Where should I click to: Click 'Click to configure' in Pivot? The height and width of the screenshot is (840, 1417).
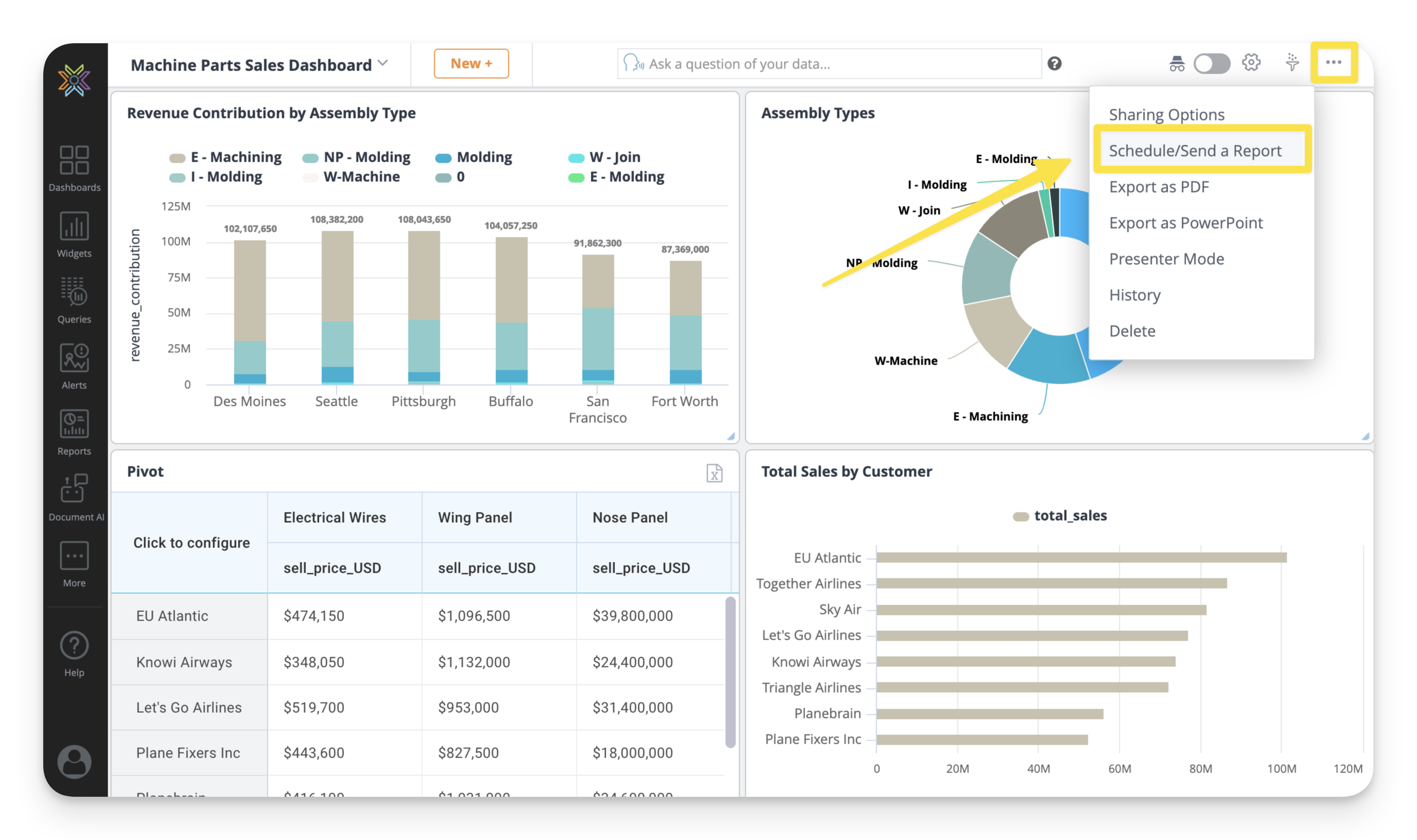pyautogui.click(x=191, y=542)
